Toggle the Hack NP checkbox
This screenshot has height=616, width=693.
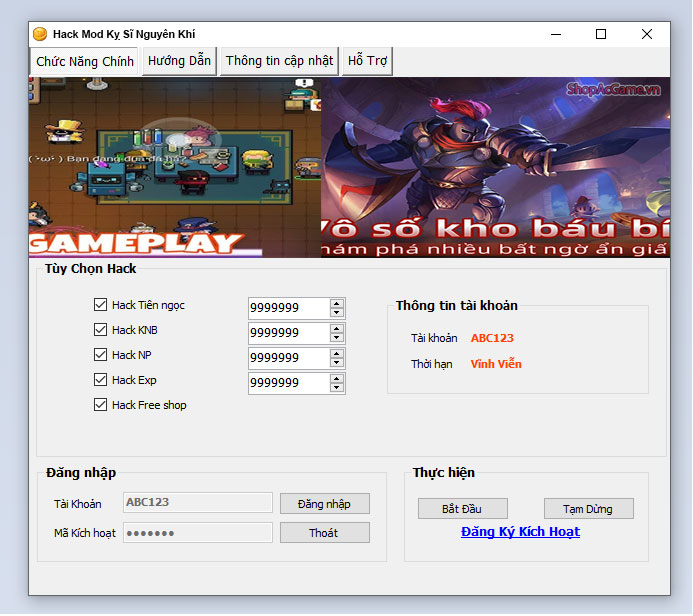100,355
